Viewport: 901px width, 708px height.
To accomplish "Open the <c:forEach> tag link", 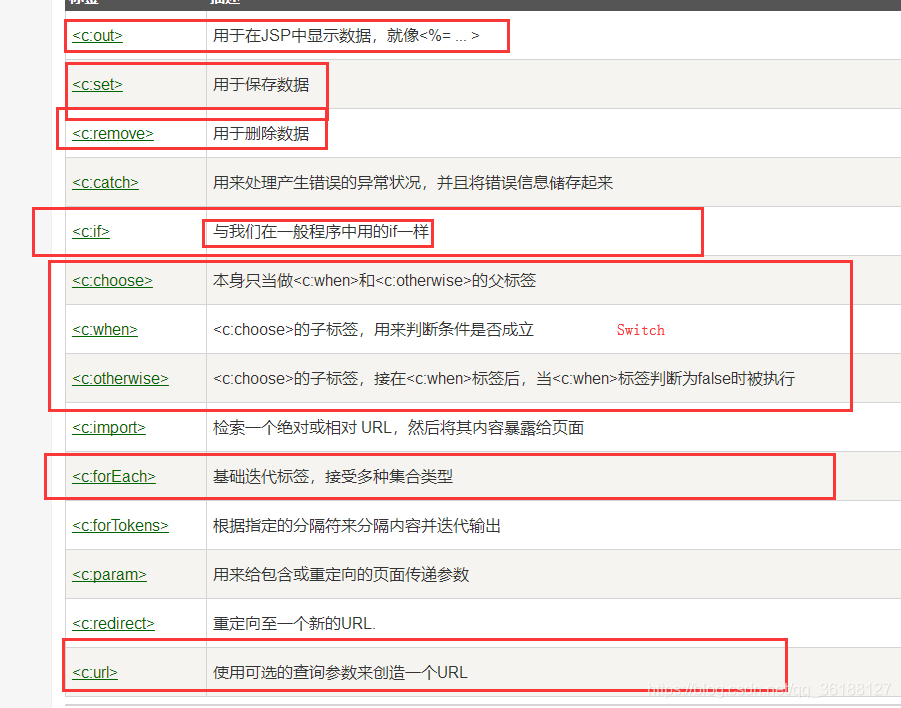I will [113, 476].
